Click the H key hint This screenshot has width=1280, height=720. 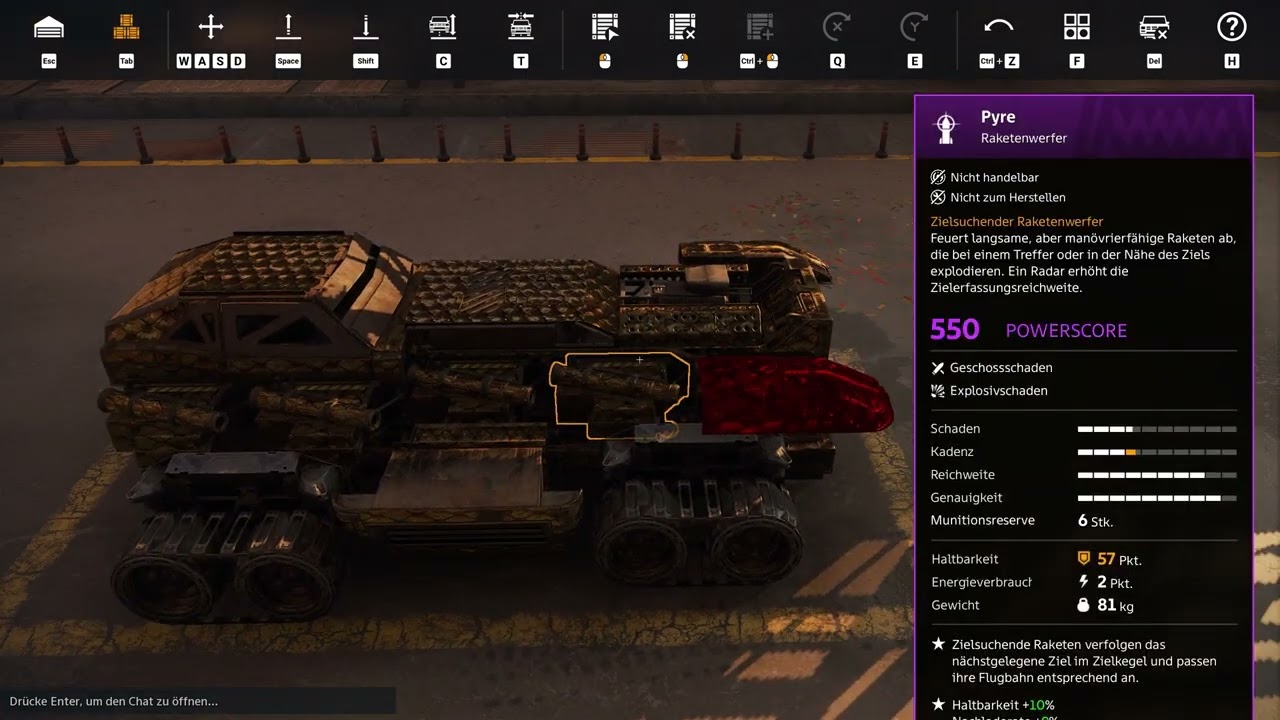tap(1232, 61)
